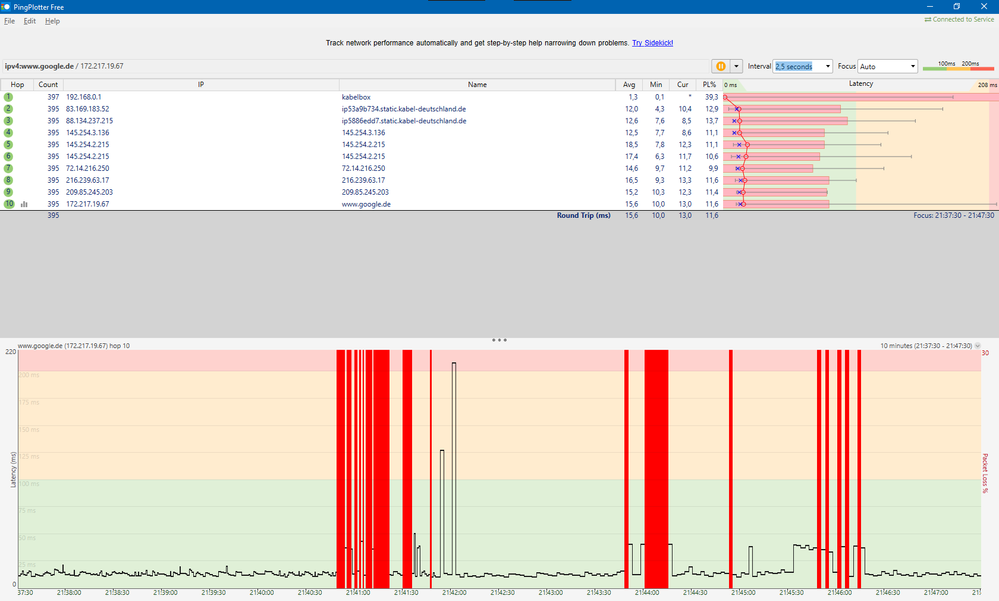Restore down the PingPlotter window

coord(956,6)
